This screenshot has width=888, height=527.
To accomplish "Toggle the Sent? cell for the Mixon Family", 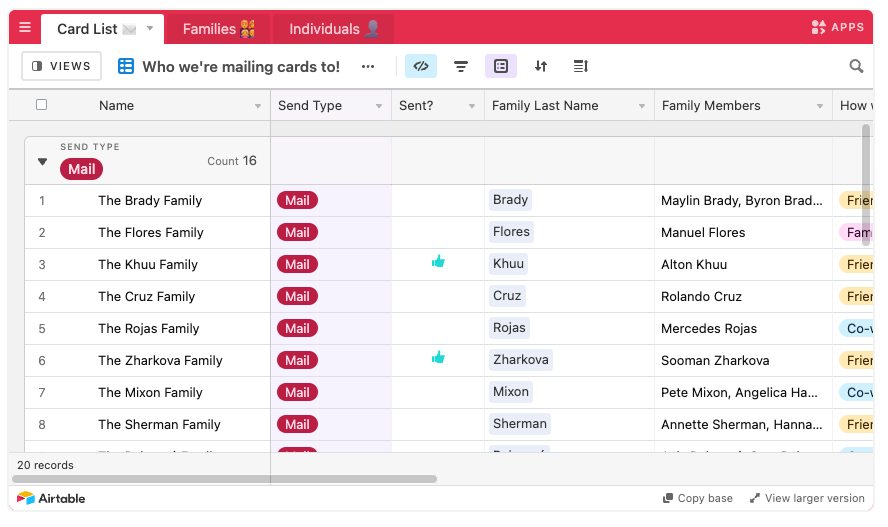I will (x=438, y=393).
